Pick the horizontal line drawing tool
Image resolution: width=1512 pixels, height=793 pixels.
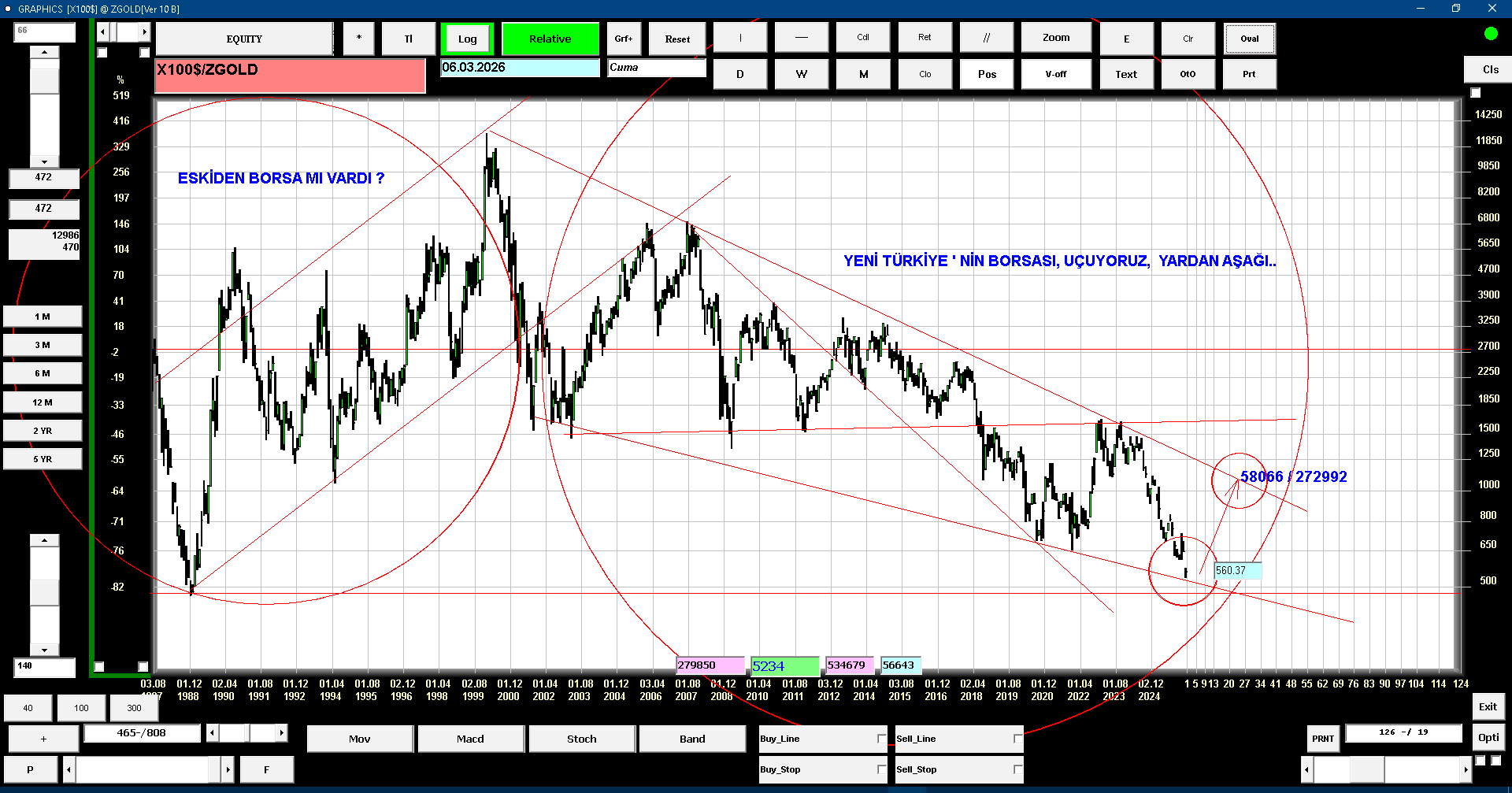point(801,38)
